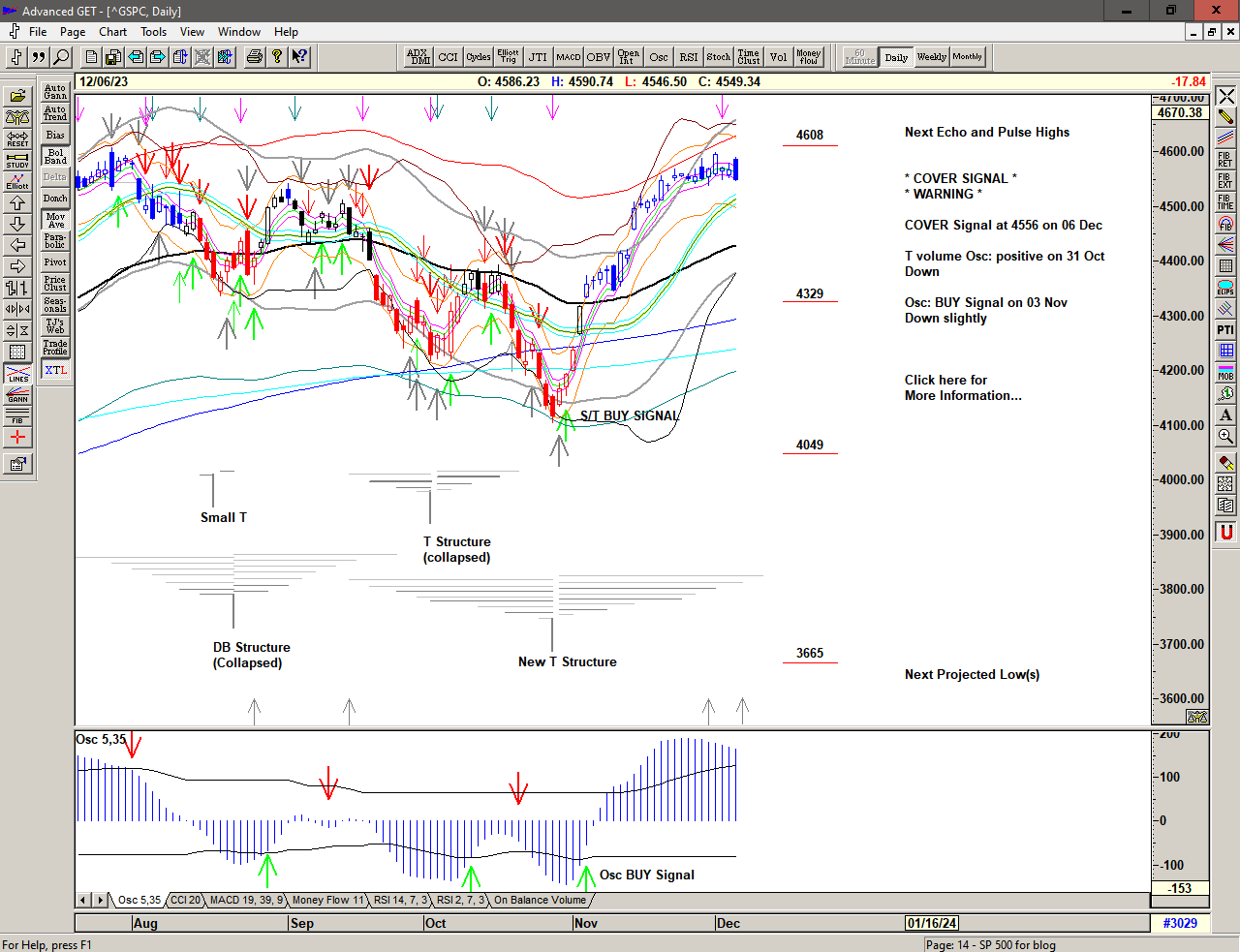1240x952 pixels.
Task: Switch to the On Balance Volume tab
Action: 540,901
